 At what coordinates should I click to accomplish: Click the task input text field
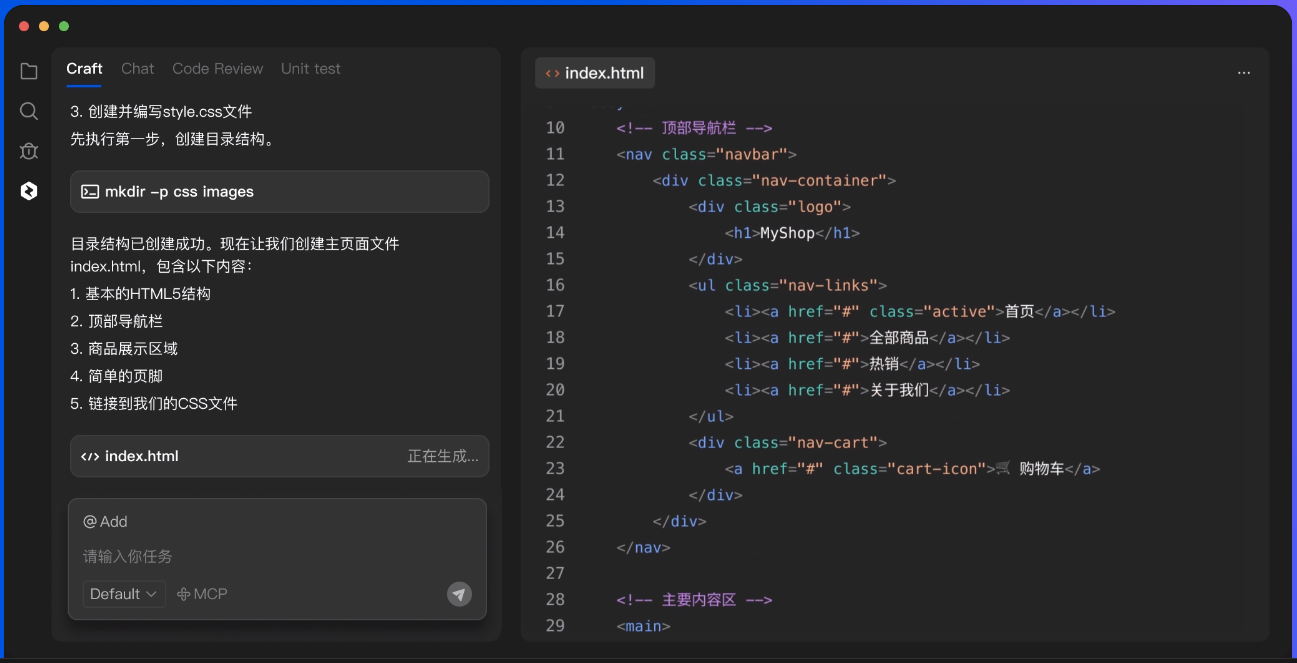tap(277, 556)
